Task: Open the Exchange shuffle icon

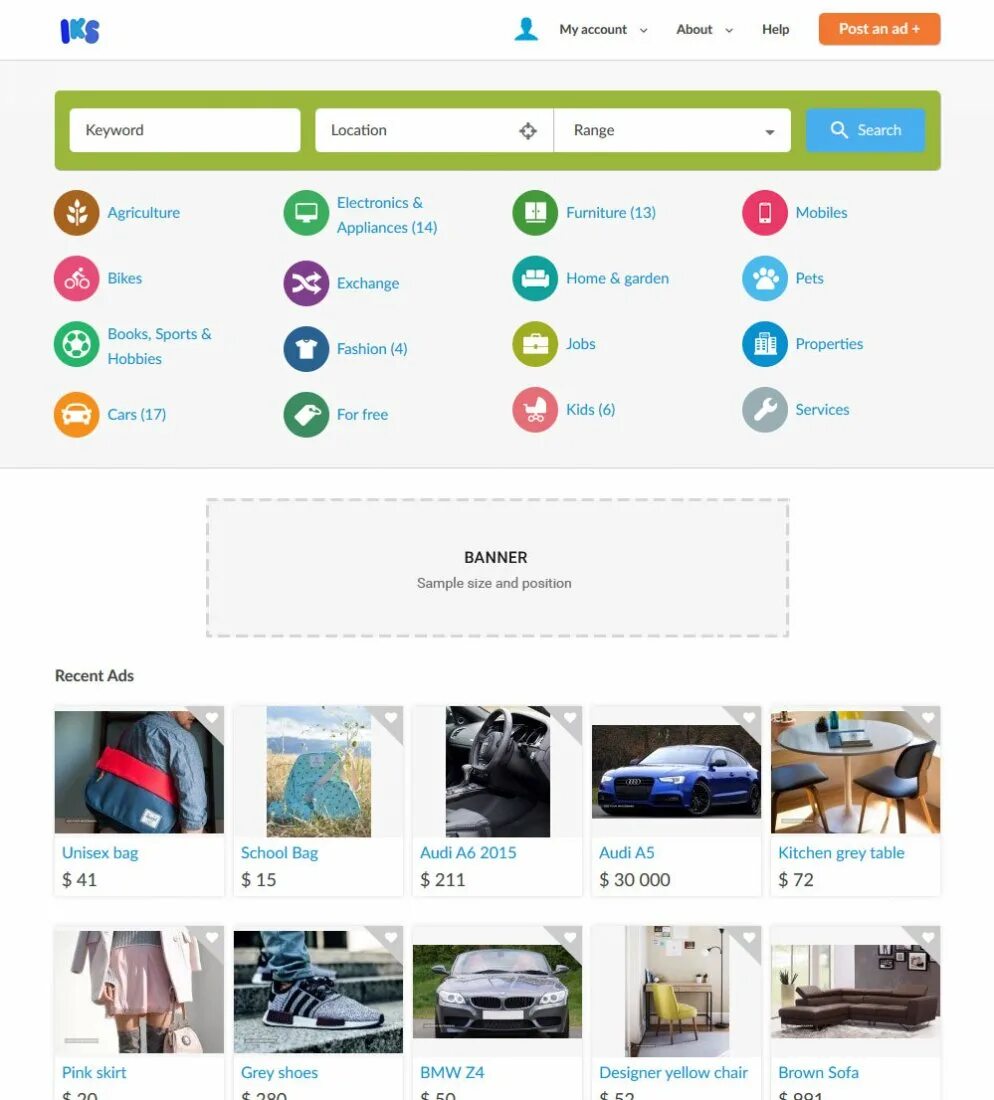Action: (x=306, y=283)
